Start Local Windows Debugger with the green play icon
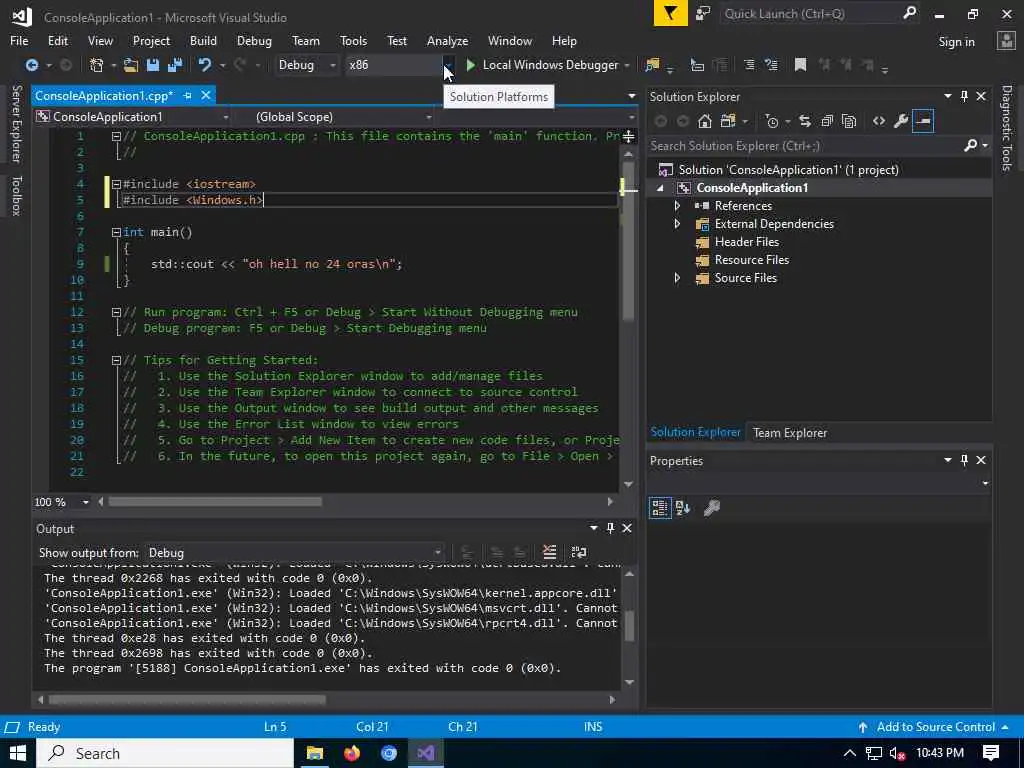Viewport: 1024px width, 768px height. pos(470,65)
